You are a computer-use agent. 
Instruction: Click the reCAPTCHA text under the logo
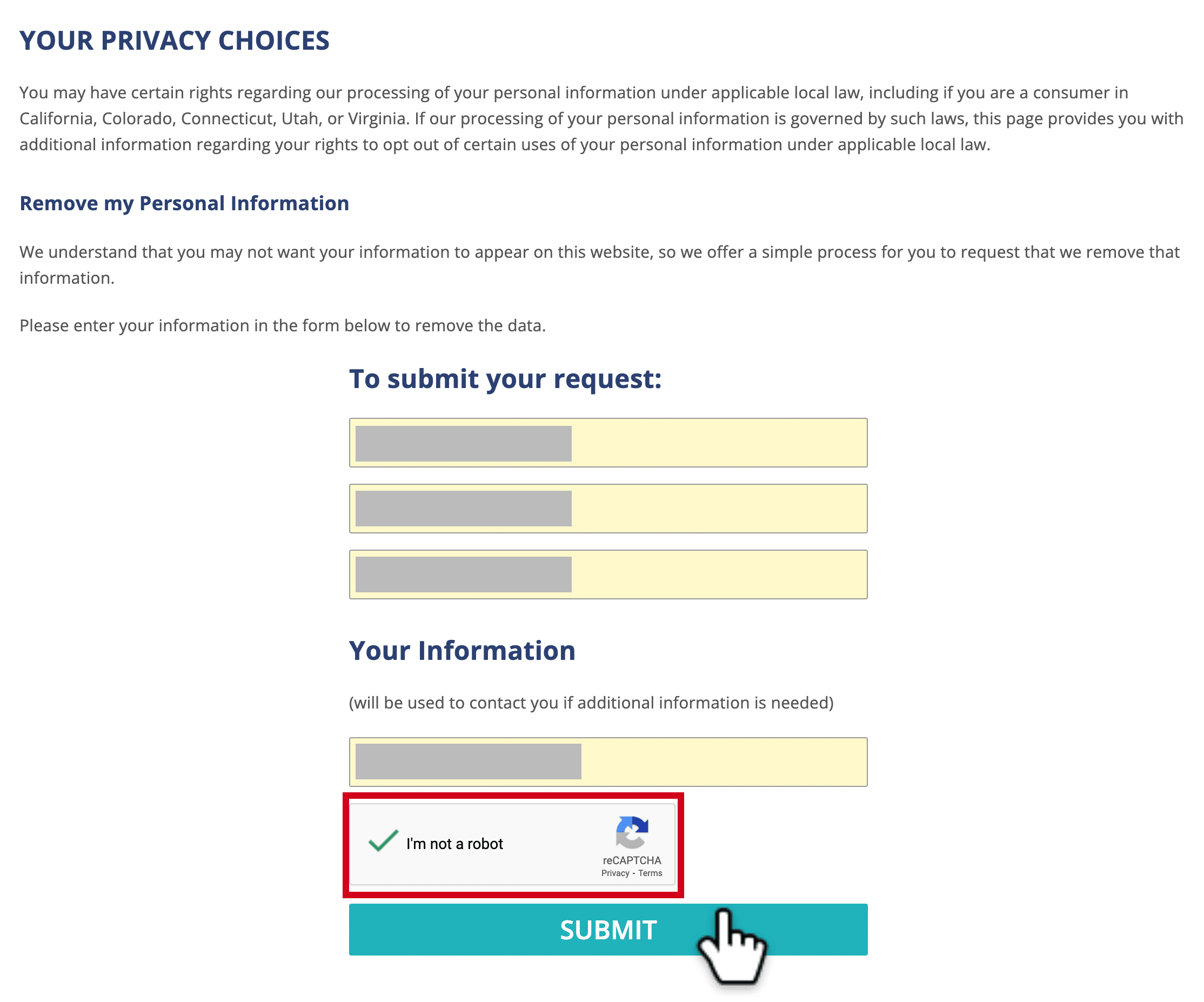point(632,860)
